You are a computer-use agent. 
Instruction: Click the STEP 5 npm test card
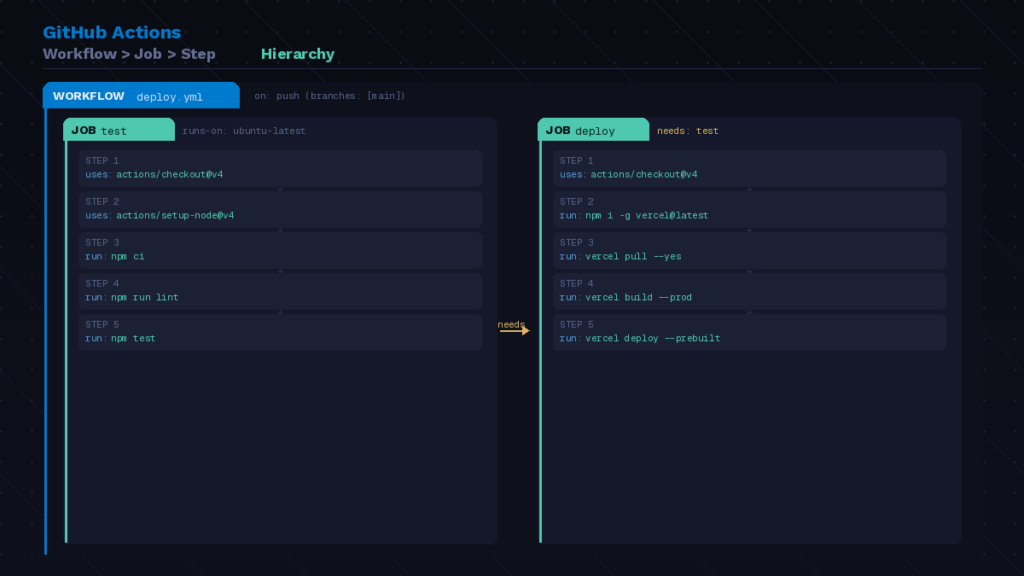[x=280, y=331]
